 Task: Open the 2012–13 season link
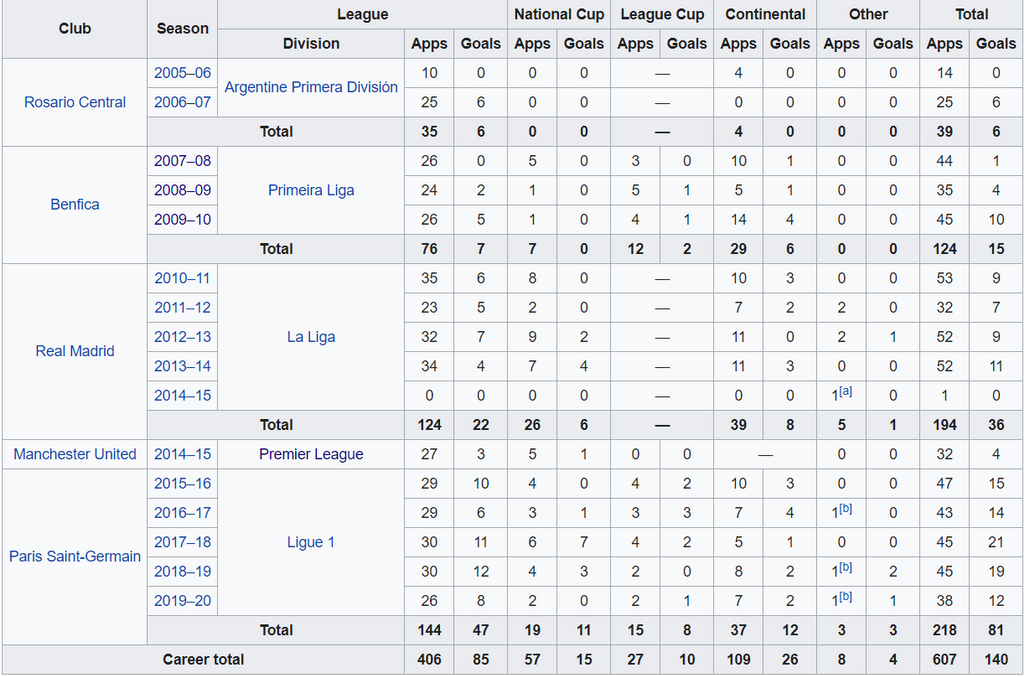click(x=183, y=337)
